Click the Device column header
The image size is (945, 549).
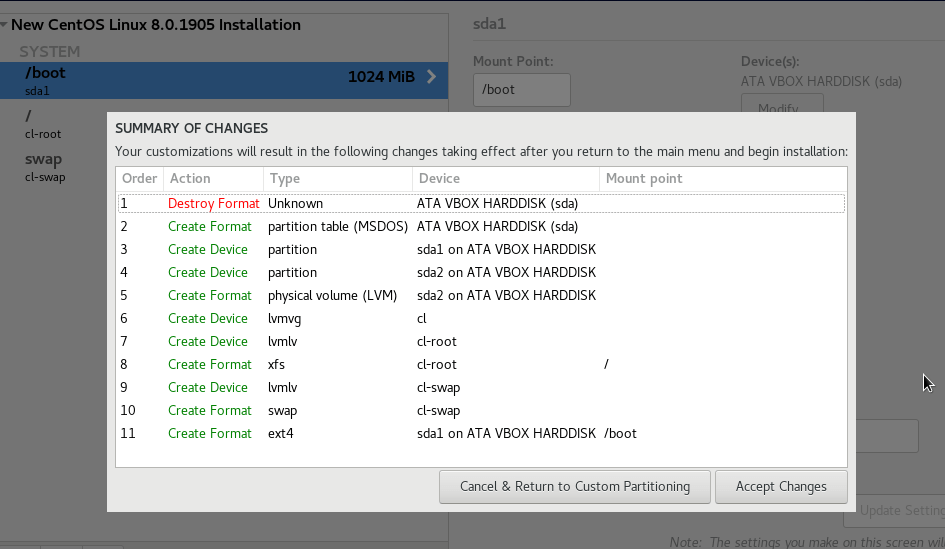click(506, 178)
